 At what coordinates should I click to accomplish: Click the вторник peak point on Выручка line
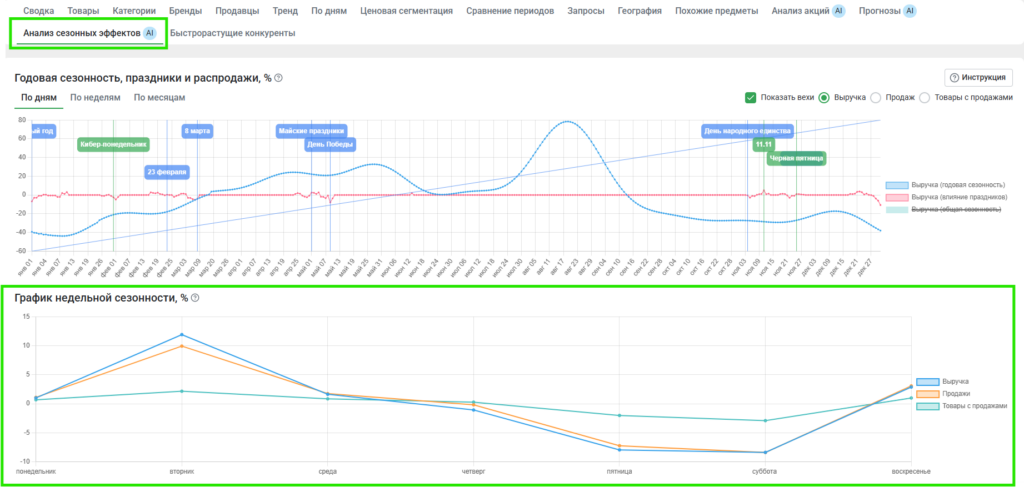click(181, 334)
